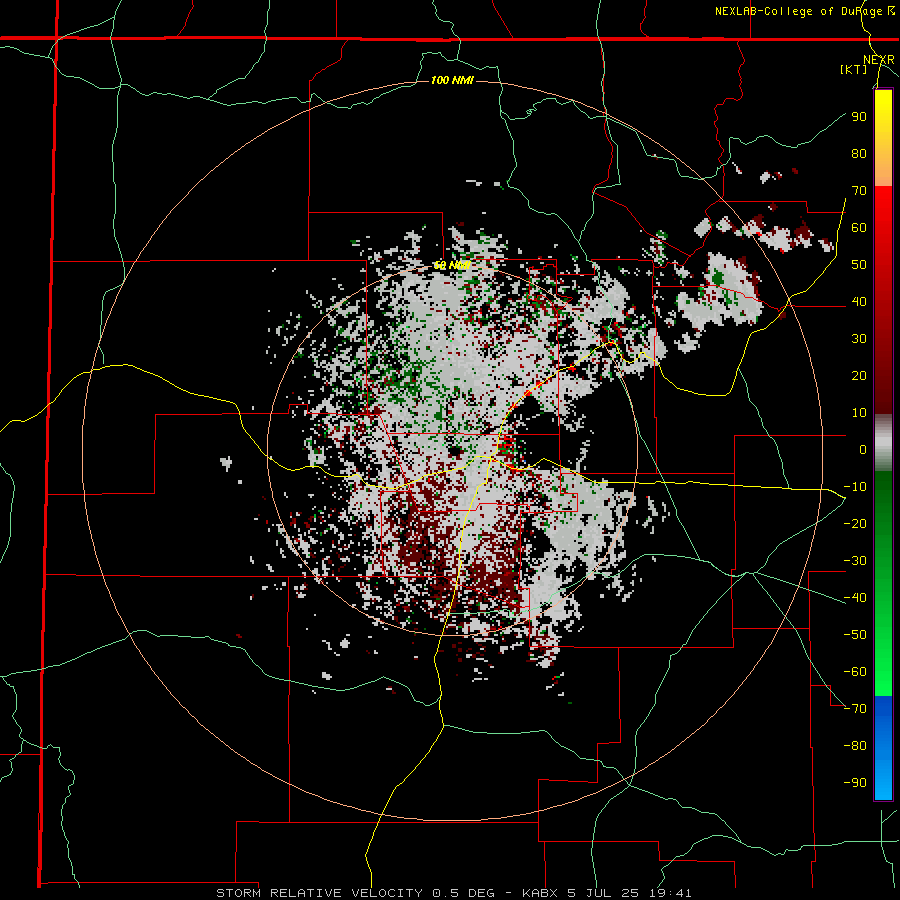Click the -20 value on velocity scale
Viewport: 900px width, 900px height.
855,523
